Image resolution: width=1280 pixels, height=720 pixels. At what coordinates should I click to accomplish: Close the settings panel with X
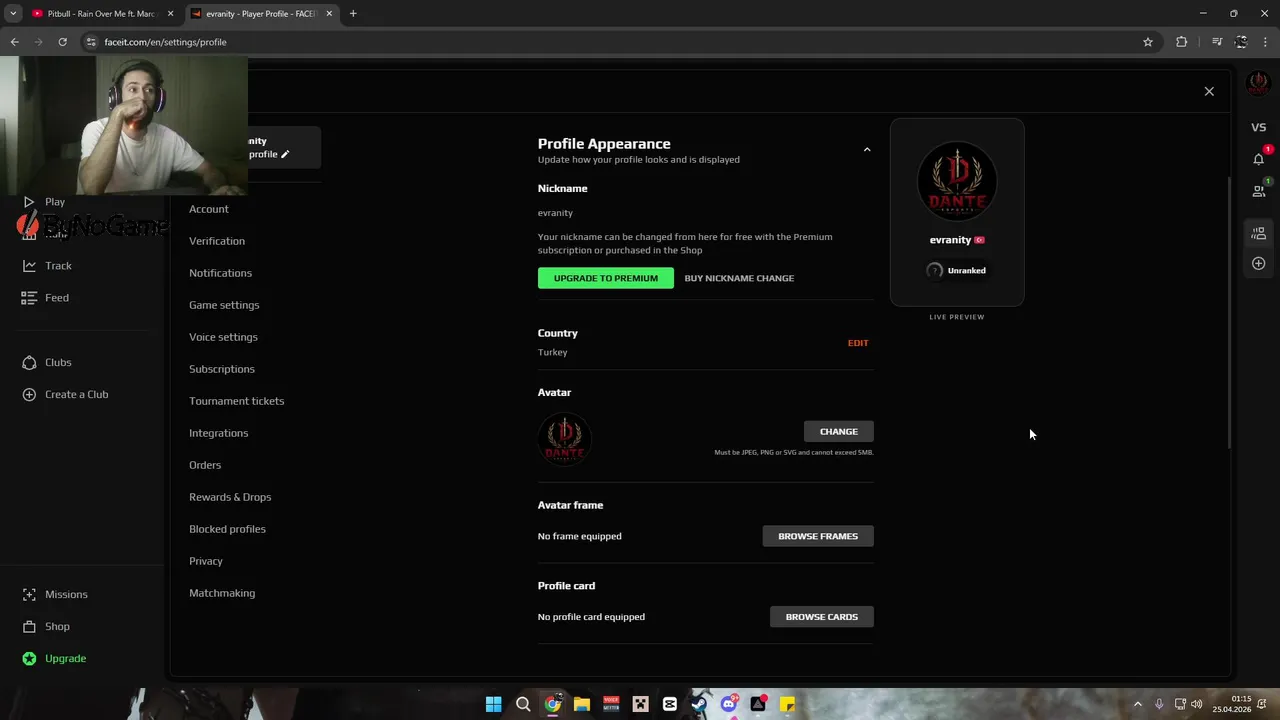1209,91
